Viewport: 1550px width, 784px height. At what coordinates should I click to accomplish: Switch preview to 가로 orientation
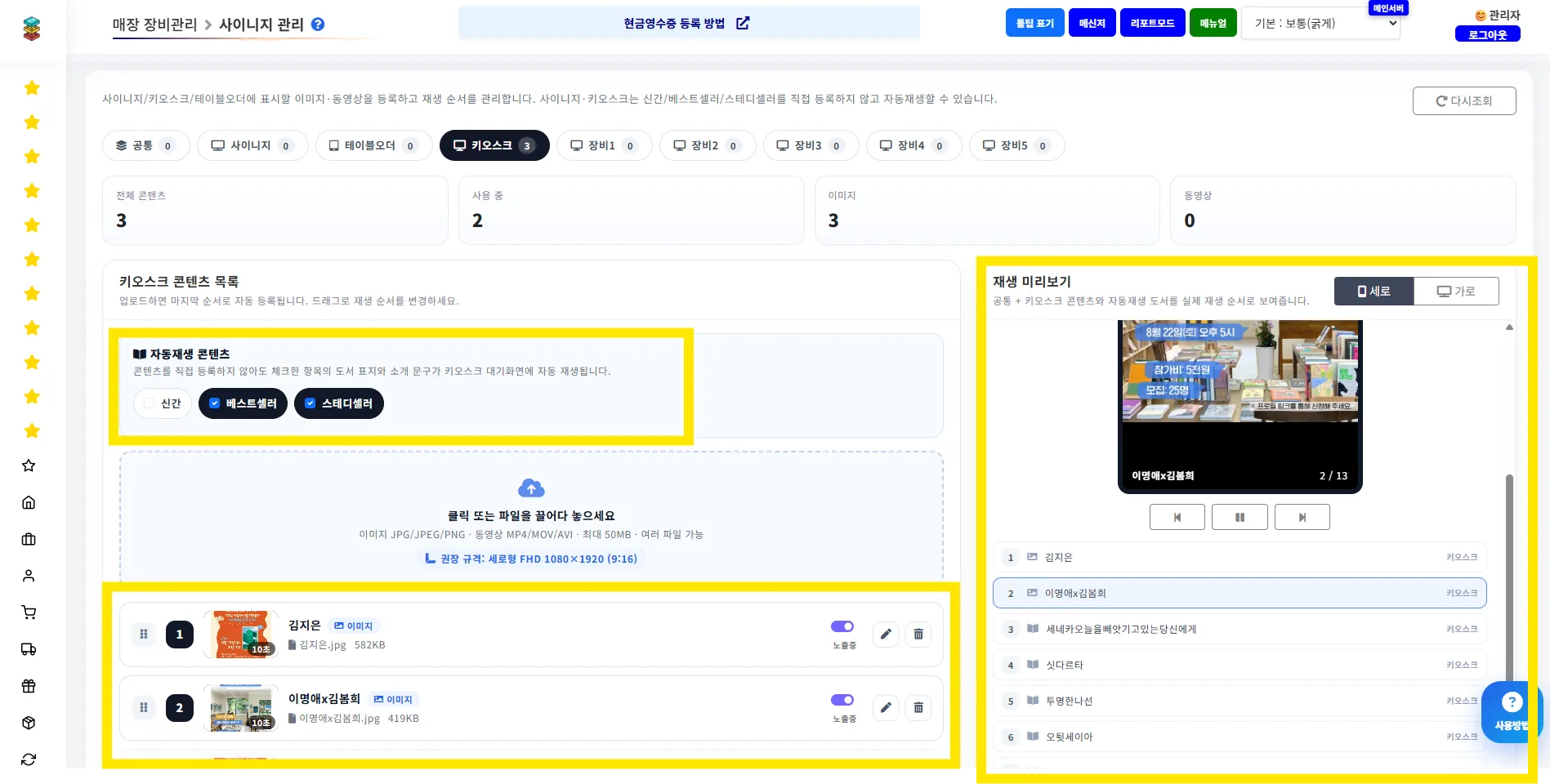click(1456, 292)
